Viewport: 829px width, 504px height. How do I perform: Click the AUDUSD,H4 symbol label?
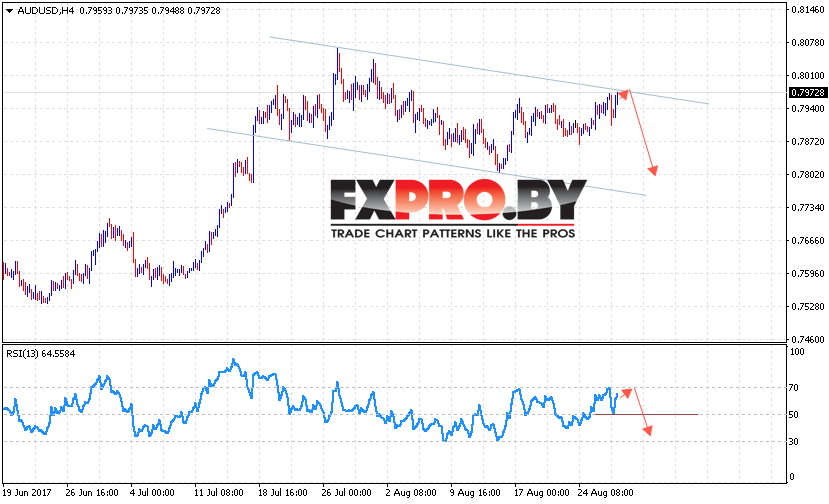pos(45,11)
